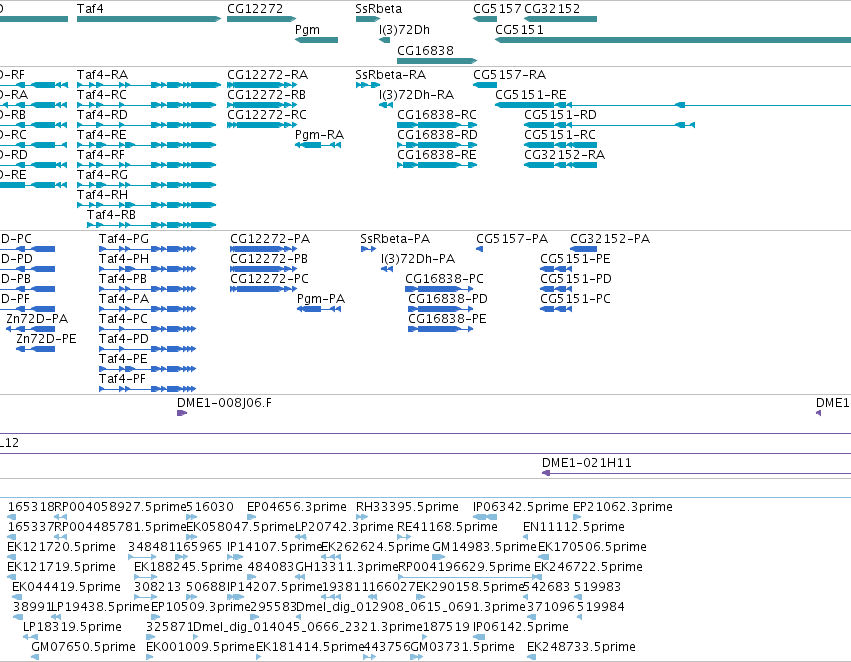Select protein CG12272-PA
Screen dimensions: 851x662
[270, 239]
